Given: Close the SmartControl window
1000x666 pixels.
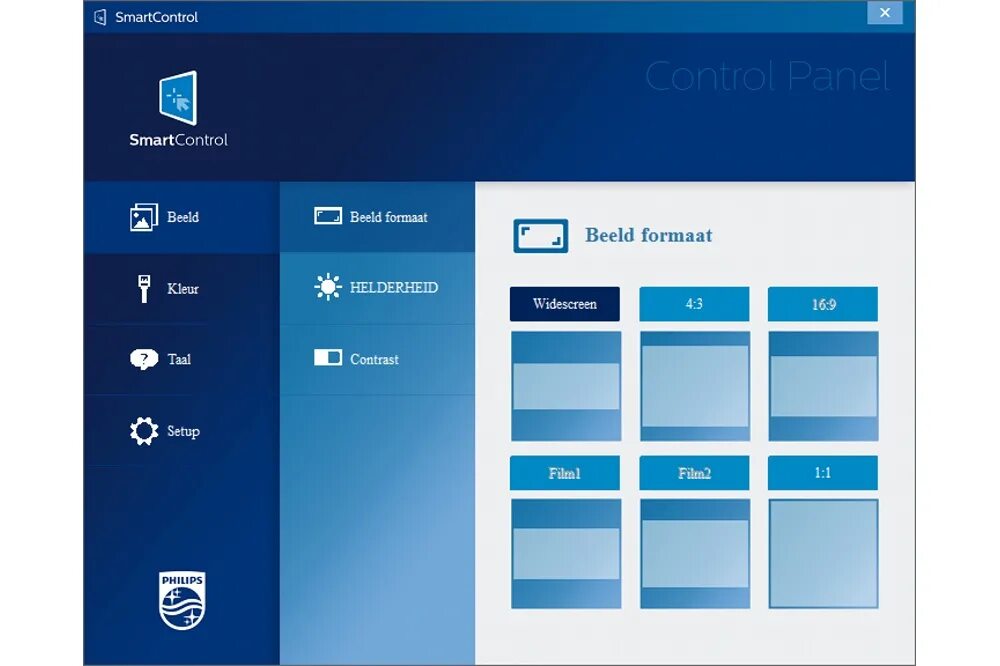Looking at the screenshot, I should pyautogui.click(x=885, y=13).
